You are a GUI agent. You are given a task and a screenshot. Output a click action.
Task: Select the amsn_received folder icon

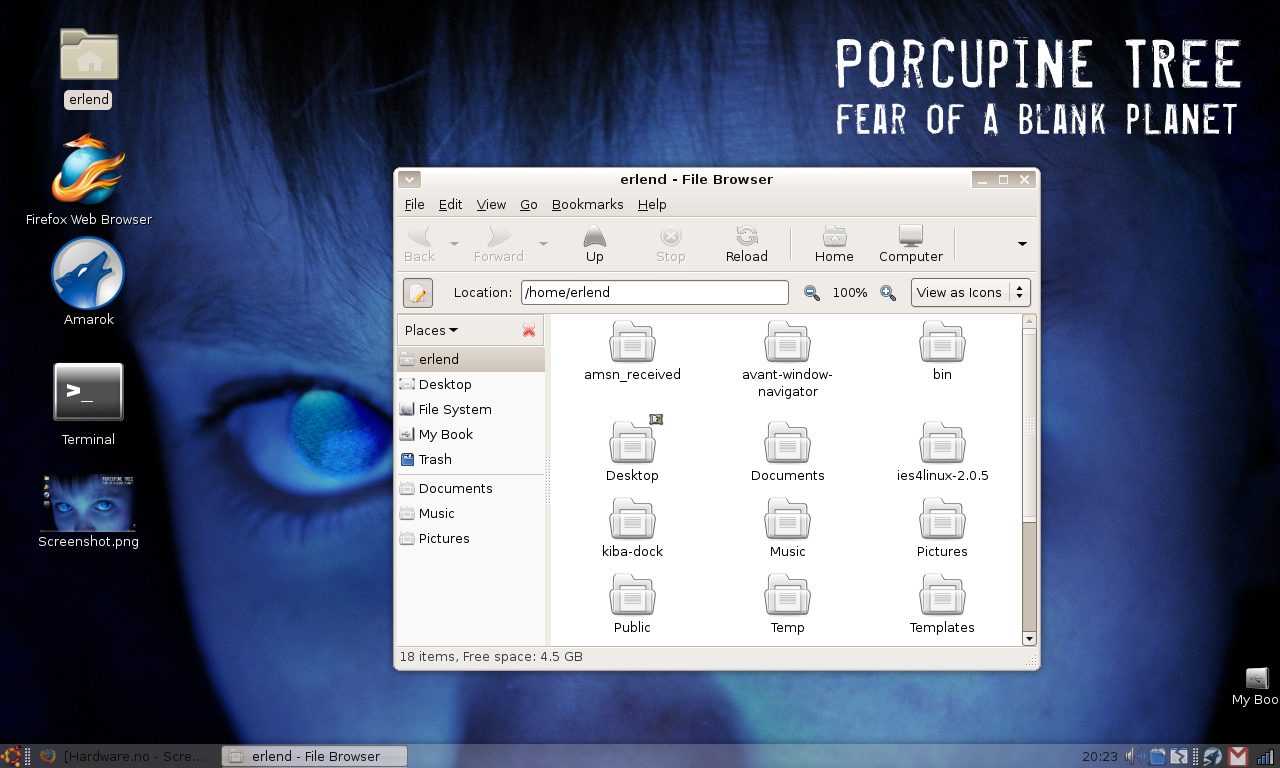632,351
